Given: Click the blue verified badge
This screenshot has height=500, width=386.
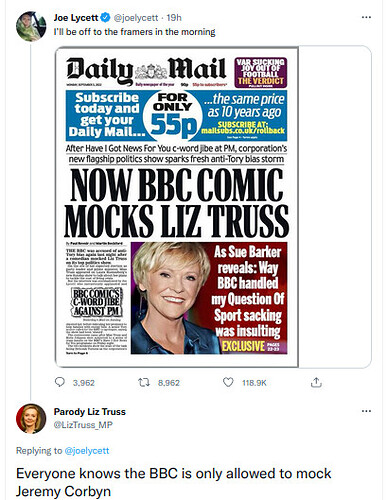Looking at the screenshot, I should (106, 17).
